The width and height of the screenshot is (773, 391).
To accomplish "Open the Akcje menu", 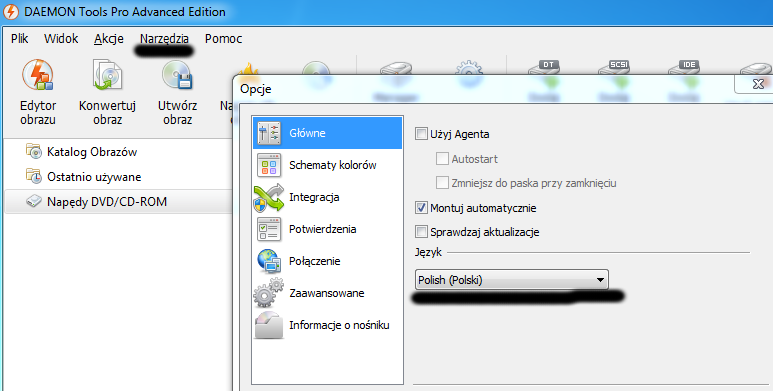I will point(109,38).
